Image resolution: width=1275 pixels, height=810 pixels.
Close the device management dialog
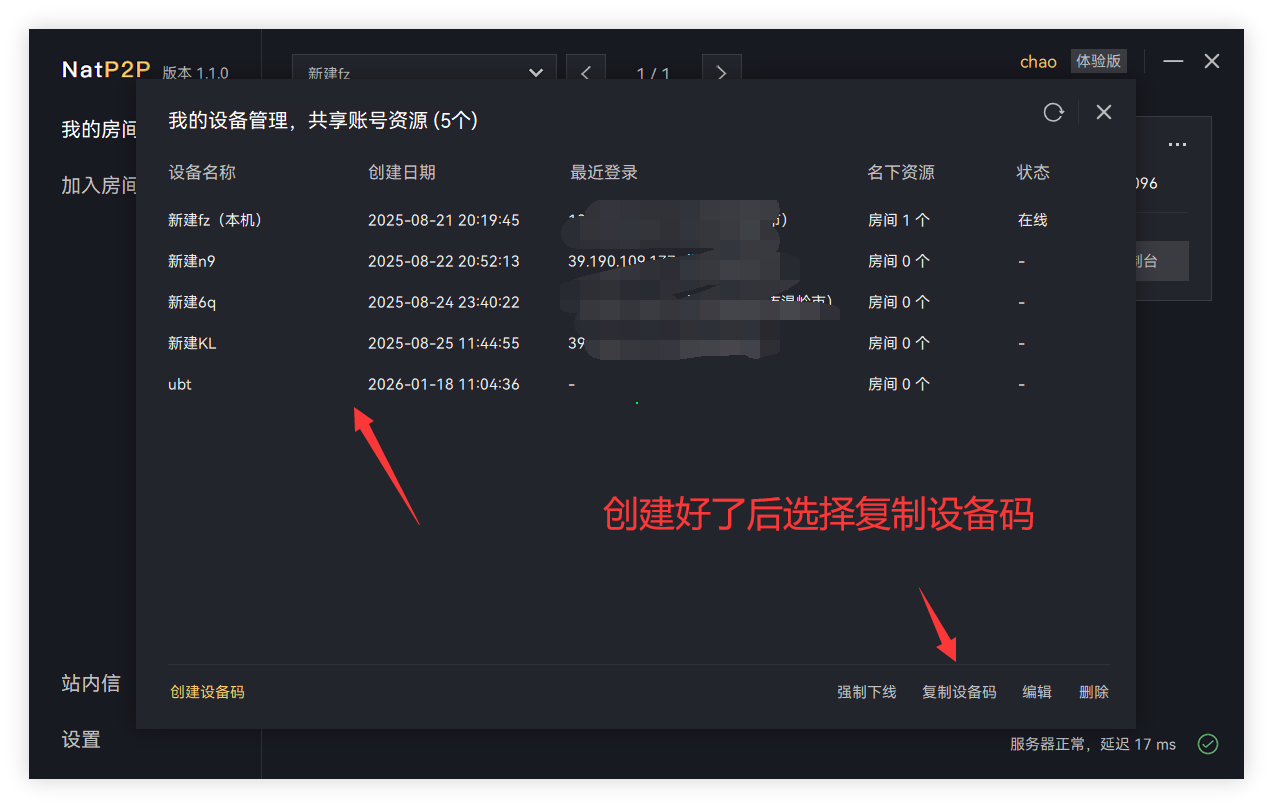click(x=1103, y=112)
